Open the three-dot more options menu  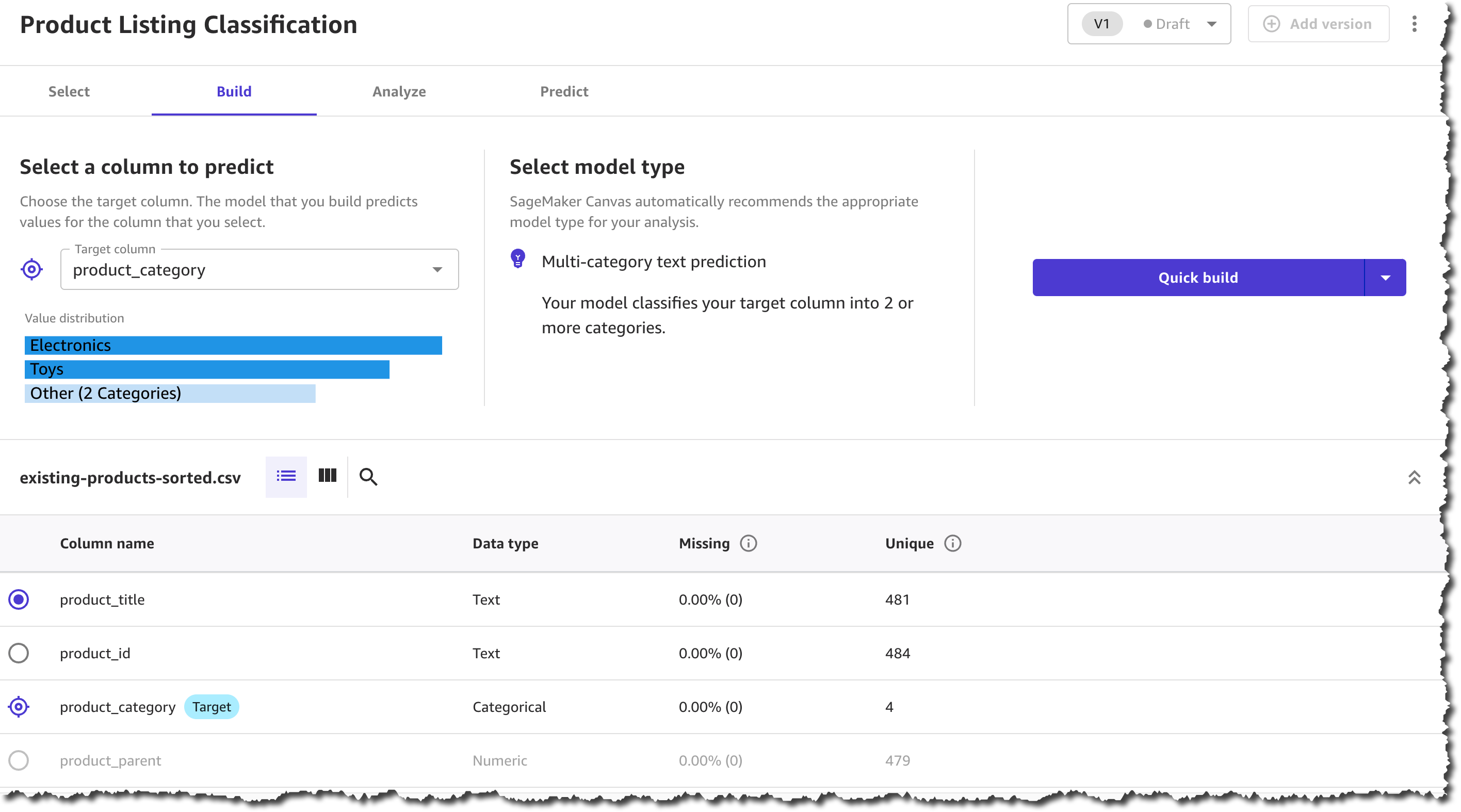[x=1414, y=24]
